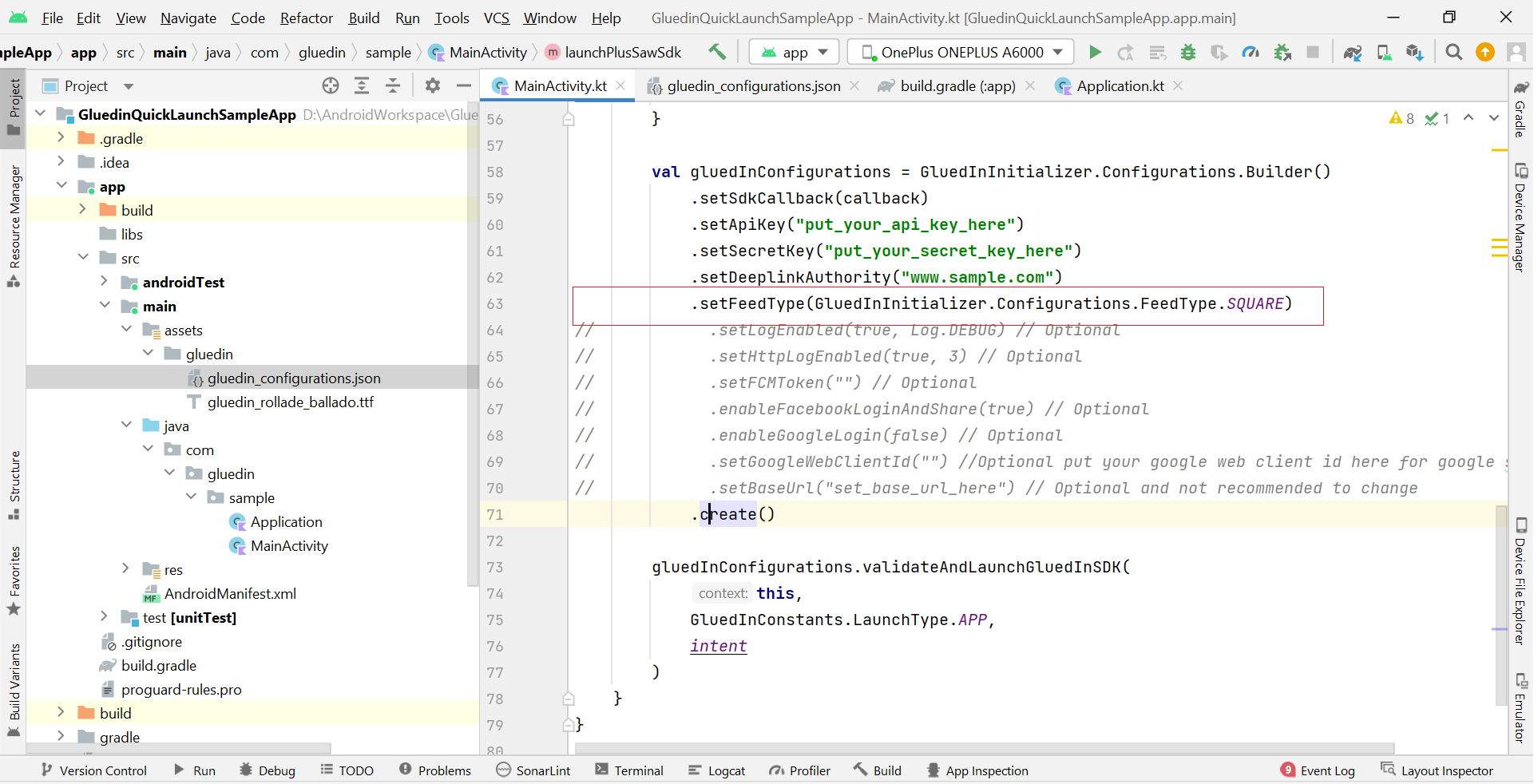Open the Event Log
This screenshot has width=1538, height=784.
point(1318,770)
